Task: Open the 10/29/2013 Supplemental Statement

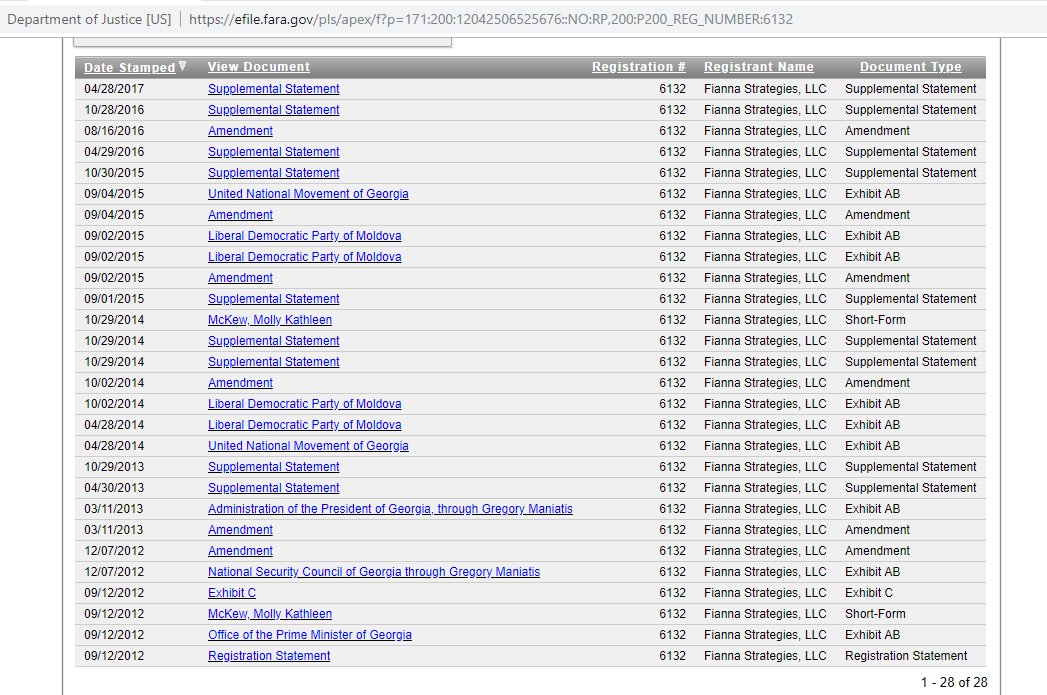Action: tap(273, 467)
